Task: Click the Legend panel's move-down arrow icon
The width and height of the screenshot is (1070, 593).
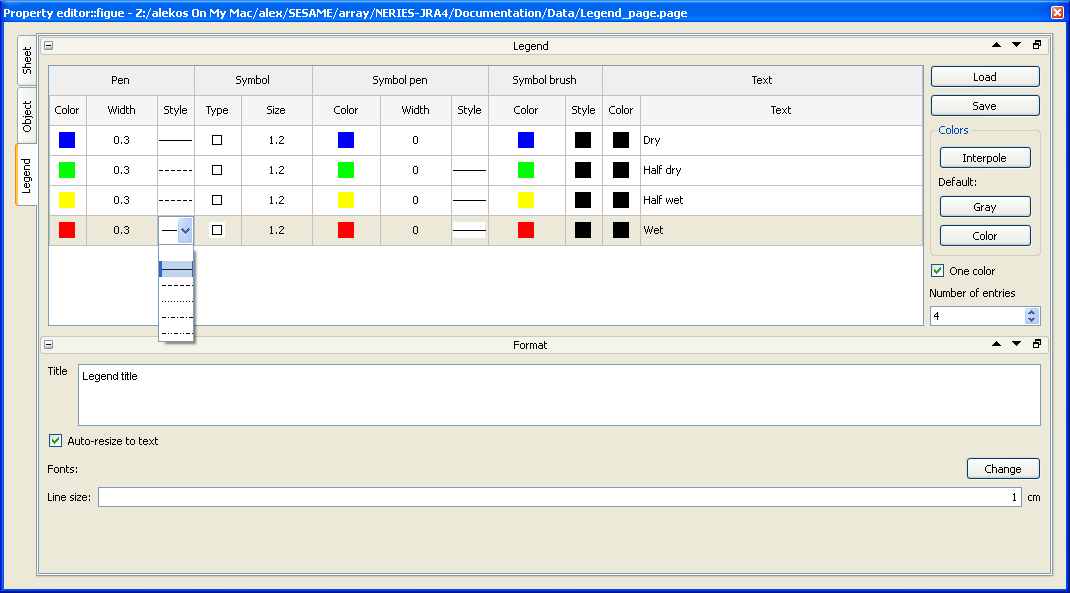Action: (1016, 45)
